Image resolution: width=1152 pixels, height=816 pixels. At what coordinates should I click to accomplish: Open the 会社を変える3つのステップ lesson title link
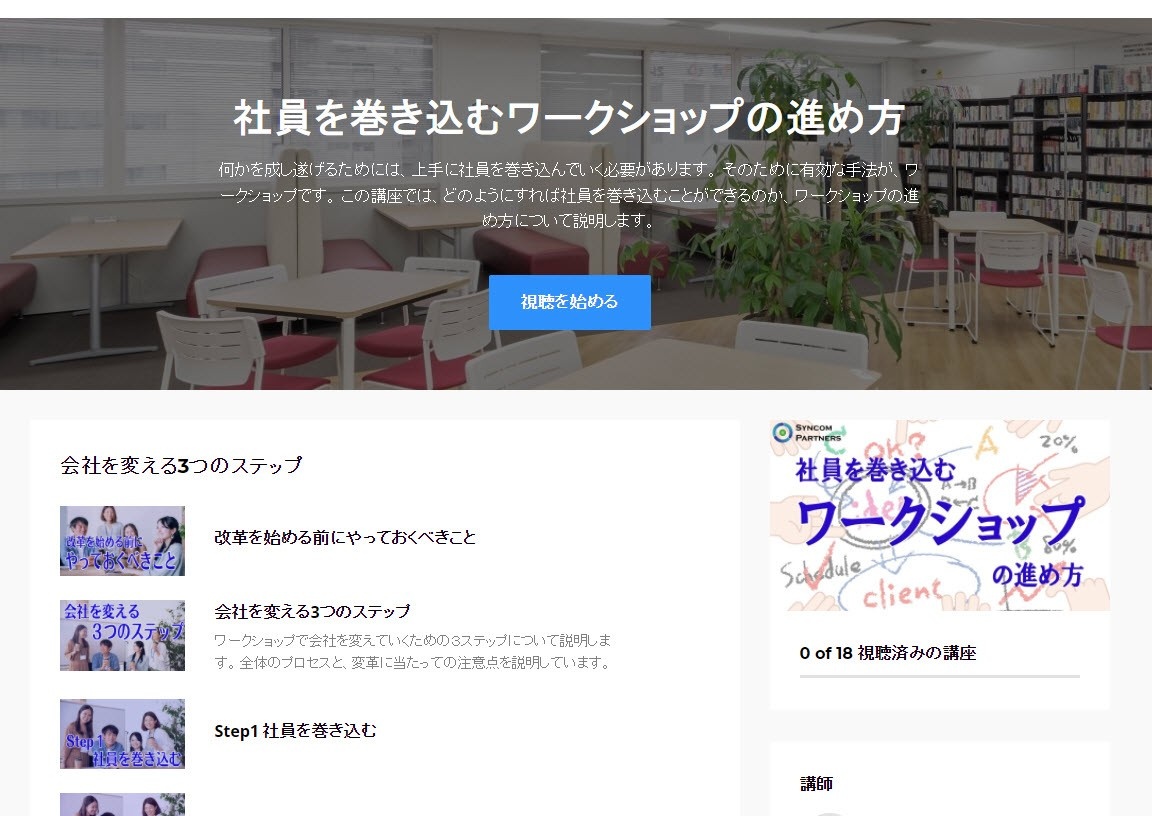coord(312,612)
